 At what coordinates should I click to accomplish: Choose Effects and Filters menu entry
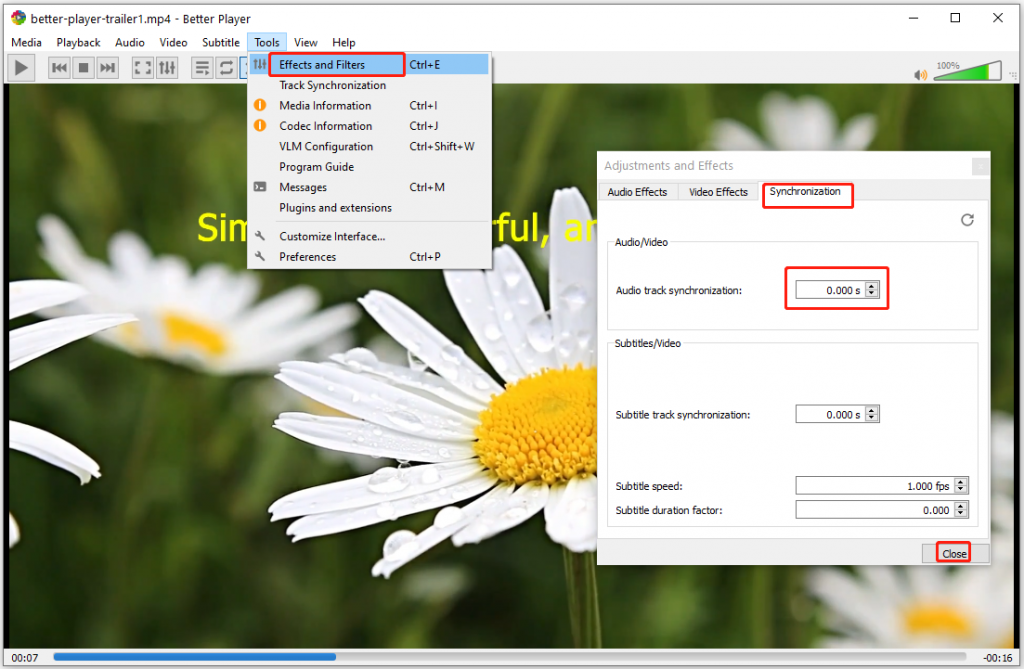pyautogui.click(x=322, y=65)
